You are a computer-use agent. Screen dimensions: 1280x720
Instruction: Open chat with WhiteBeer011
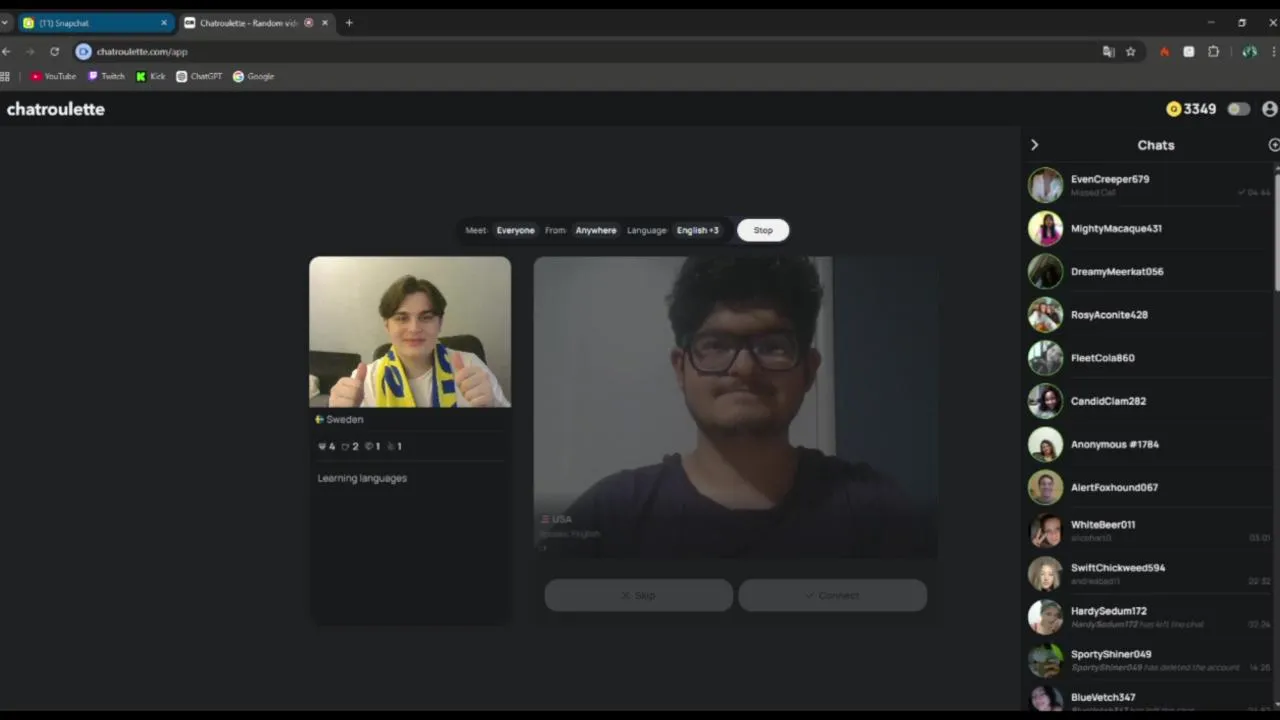pos(1150,530)
